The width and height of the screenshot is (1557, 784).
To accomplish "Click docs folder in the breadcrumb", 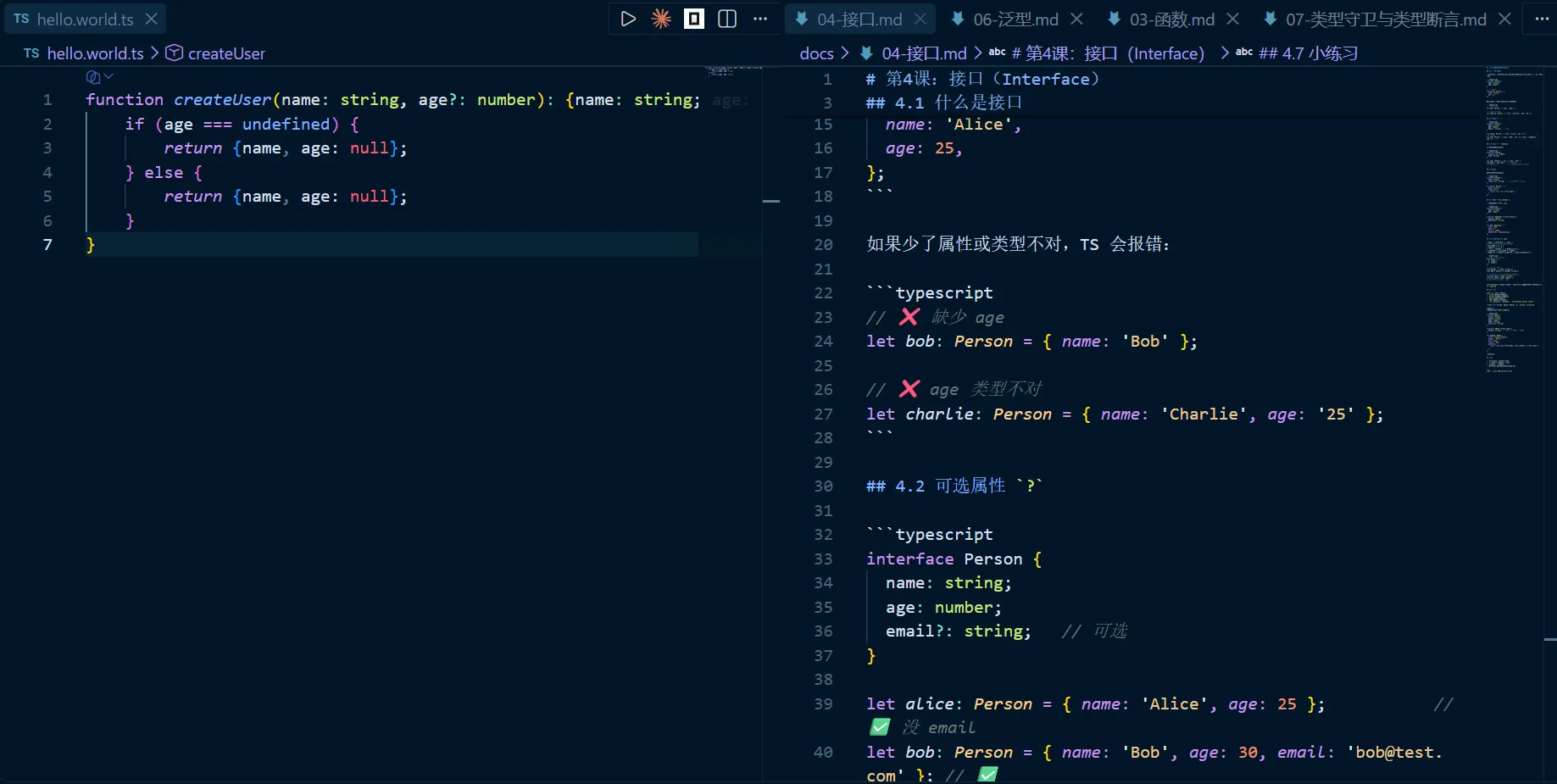I will [x=816, y=53].
